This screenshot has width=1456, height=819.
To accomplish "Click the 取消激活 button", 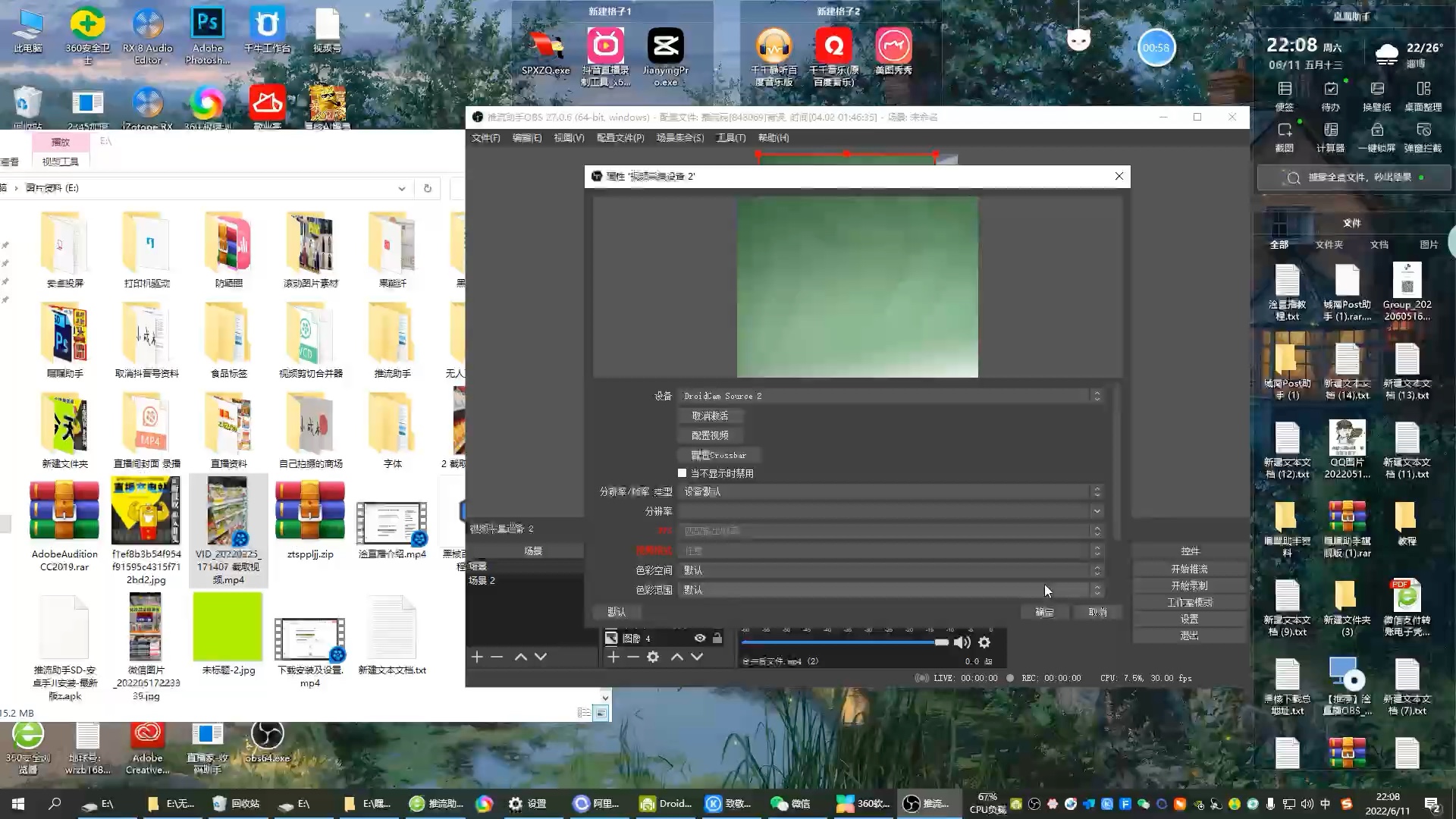I will pos(710,416).
